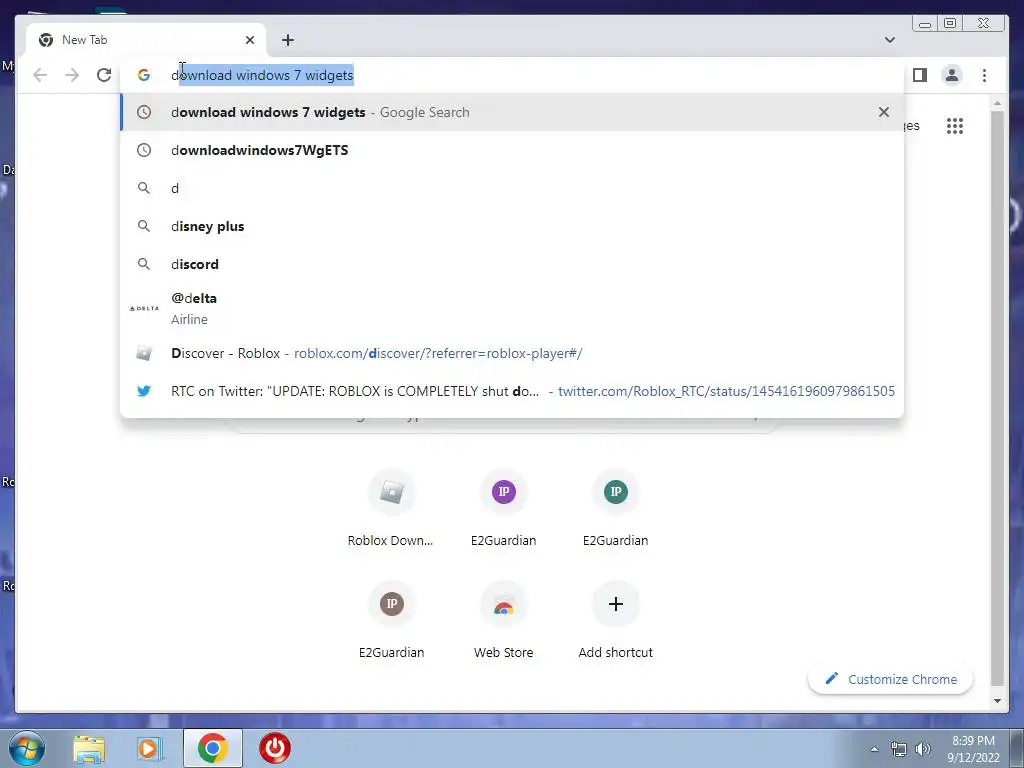This screenshot has height=768, width=1024.
Task: Launch Windows Media Player from taskbar
Action: pos(150,748)
